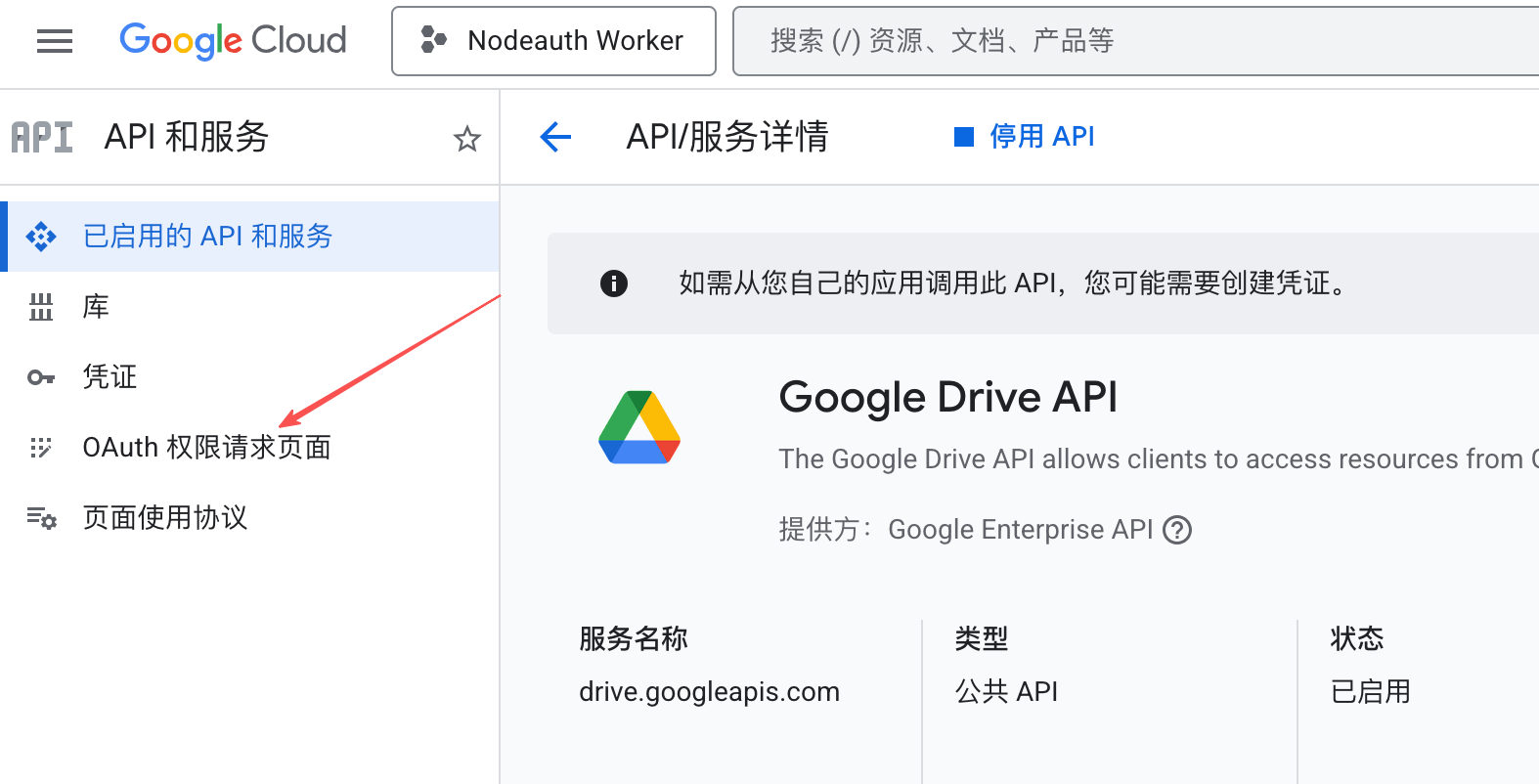This screenshot has width=1539, height=784.
Task: Click the Google Drive logo
Action: point(639,428)
